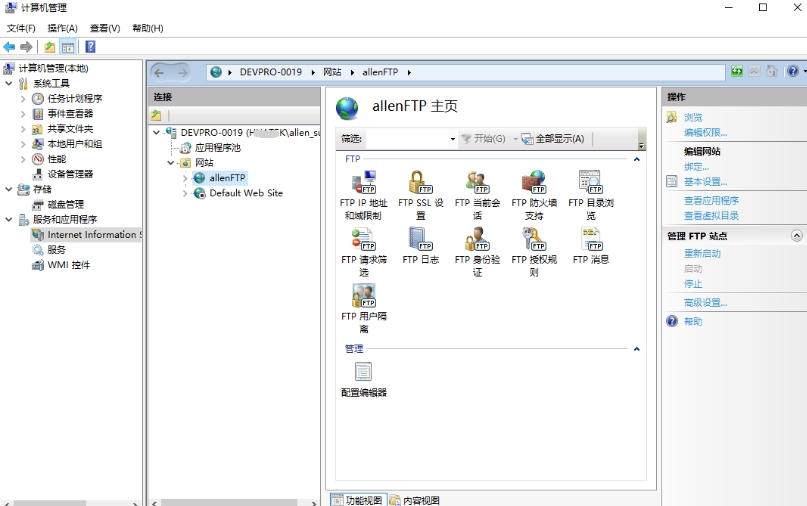Click IIS navigation forward arrow button

tap(183, 73)
